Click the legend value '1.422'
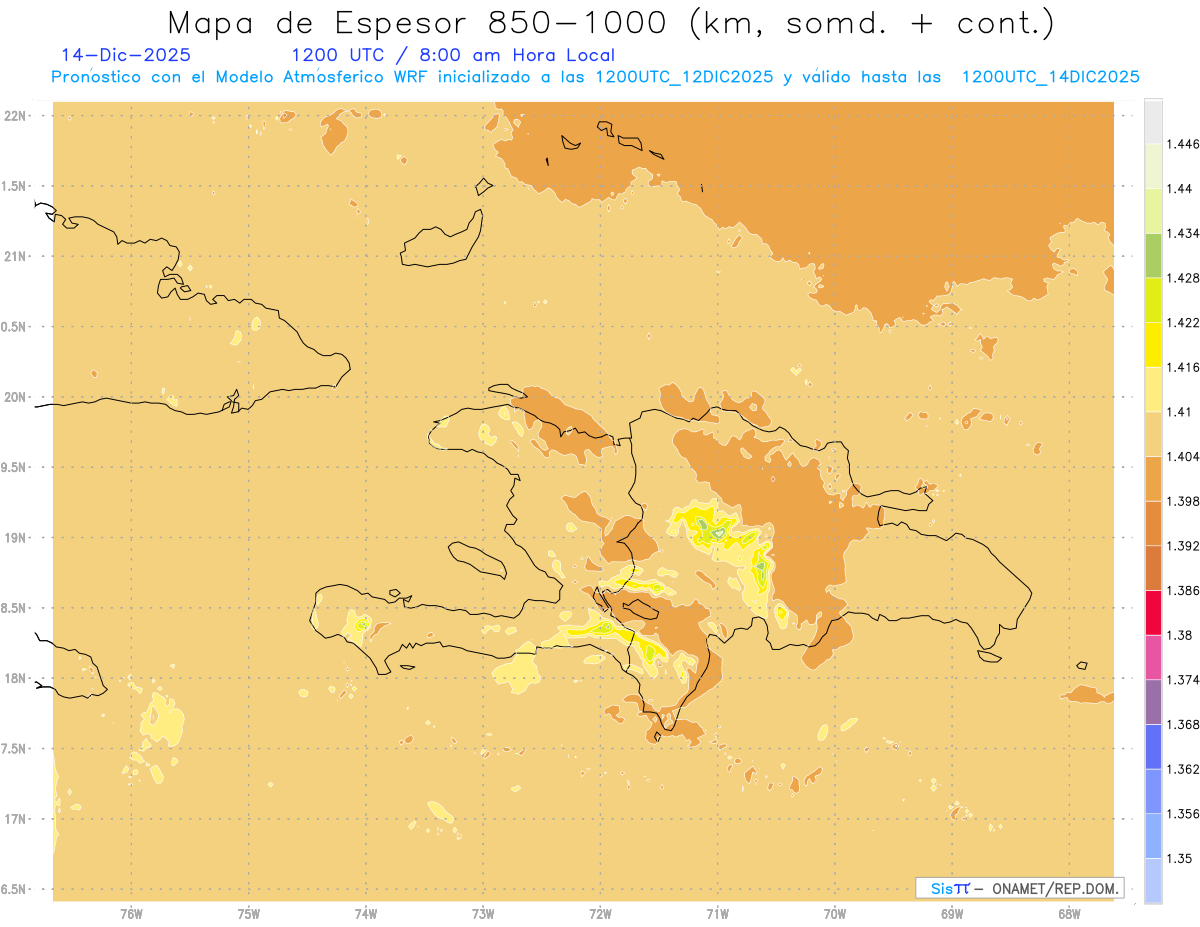The image size is (1200, 927). 1181,322
